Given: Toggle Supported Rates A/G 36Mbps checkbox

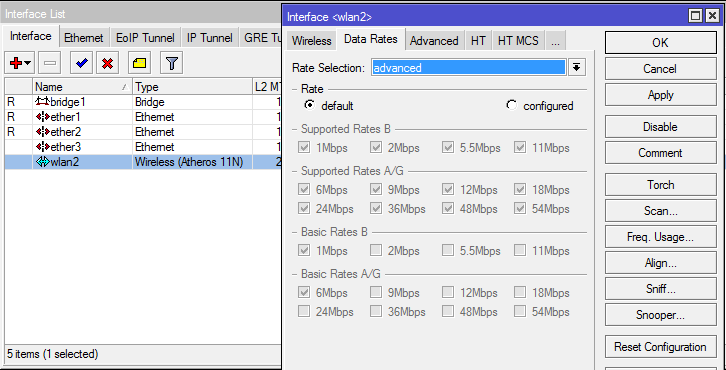Looking at the screenshot, I should 376,208.
